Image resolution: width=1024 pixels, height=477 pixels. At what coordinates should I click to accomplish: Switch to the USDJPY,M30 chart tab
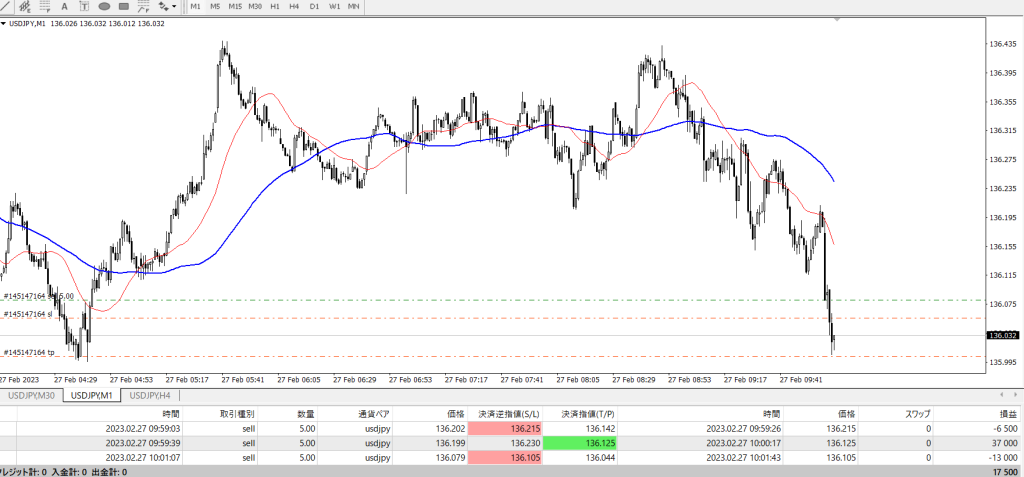tap(31, 395)
